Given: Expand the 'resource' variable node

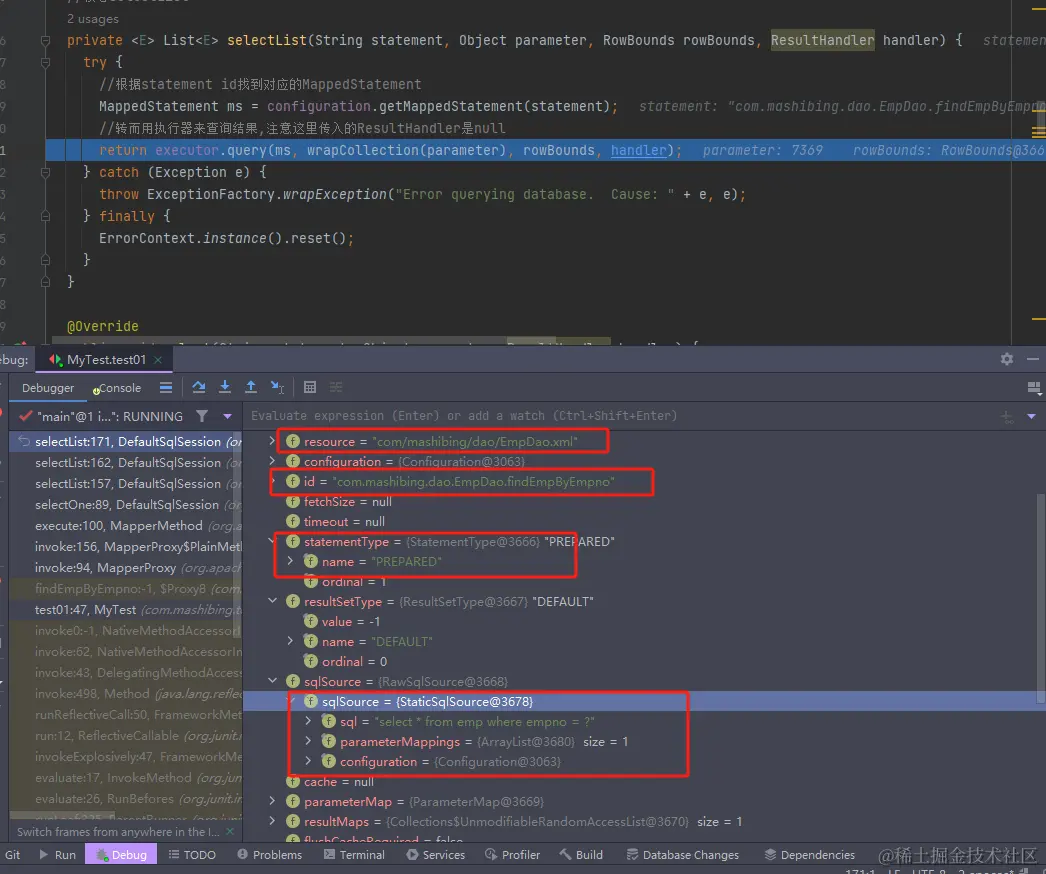Looking at the screenshot, I should point(272,441).
